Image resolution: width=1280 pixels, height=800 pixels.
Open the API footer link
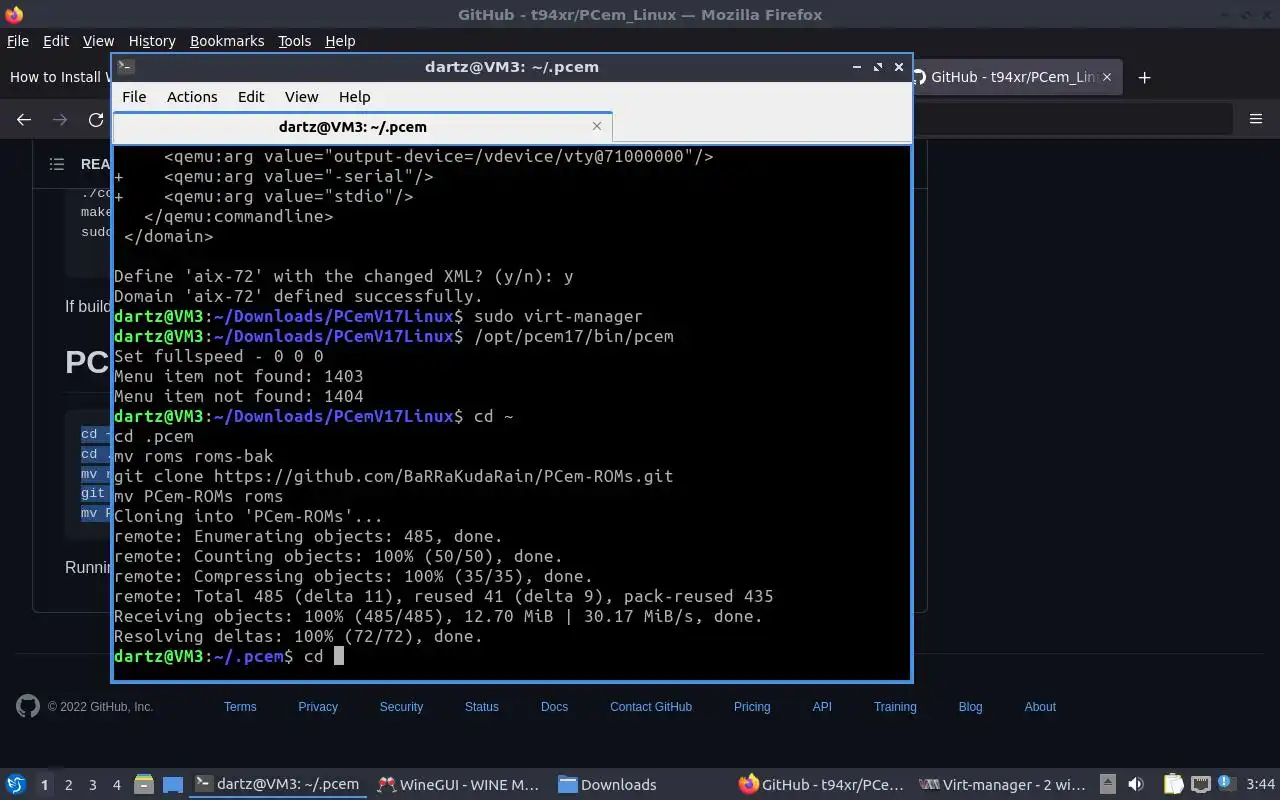[822, 707]
